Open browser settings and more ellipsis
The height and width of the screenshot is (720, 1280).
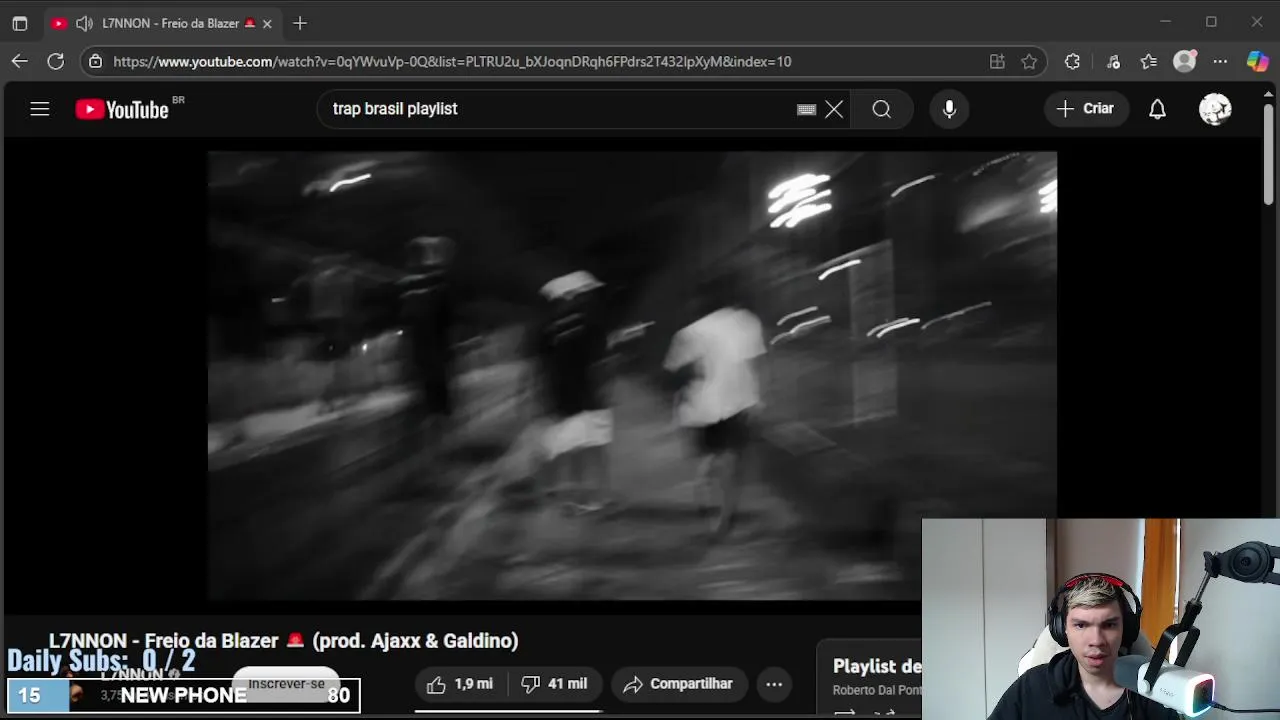tap(1220, 61)
